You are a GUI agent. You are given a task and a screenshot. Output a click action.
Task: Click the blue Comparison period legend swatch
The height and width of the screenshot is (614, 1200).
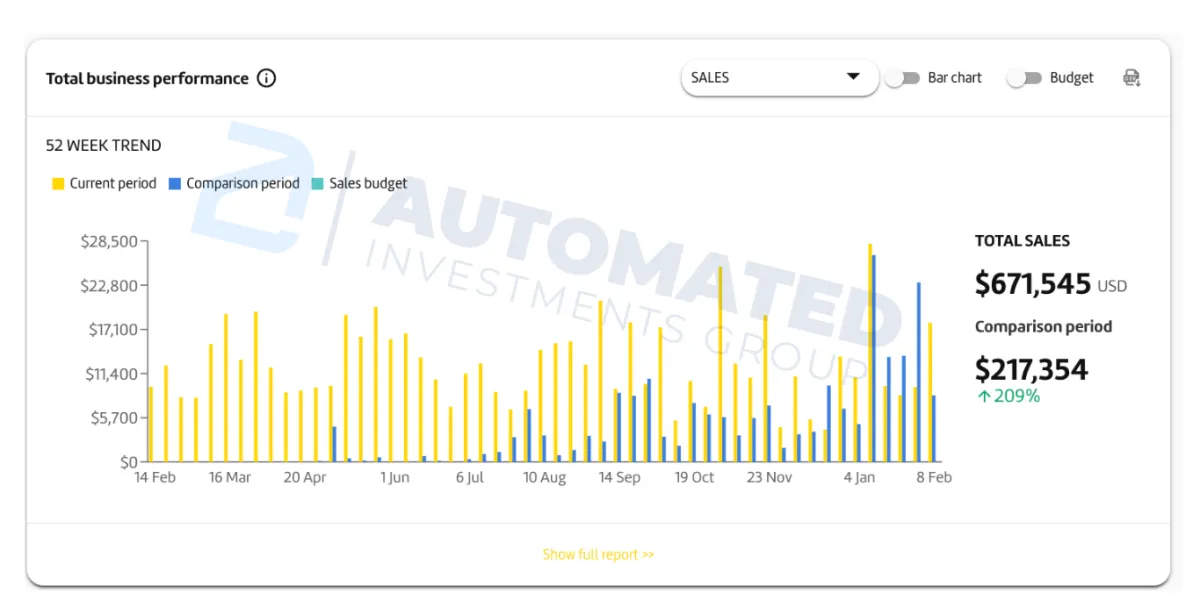tap(175, 184)
